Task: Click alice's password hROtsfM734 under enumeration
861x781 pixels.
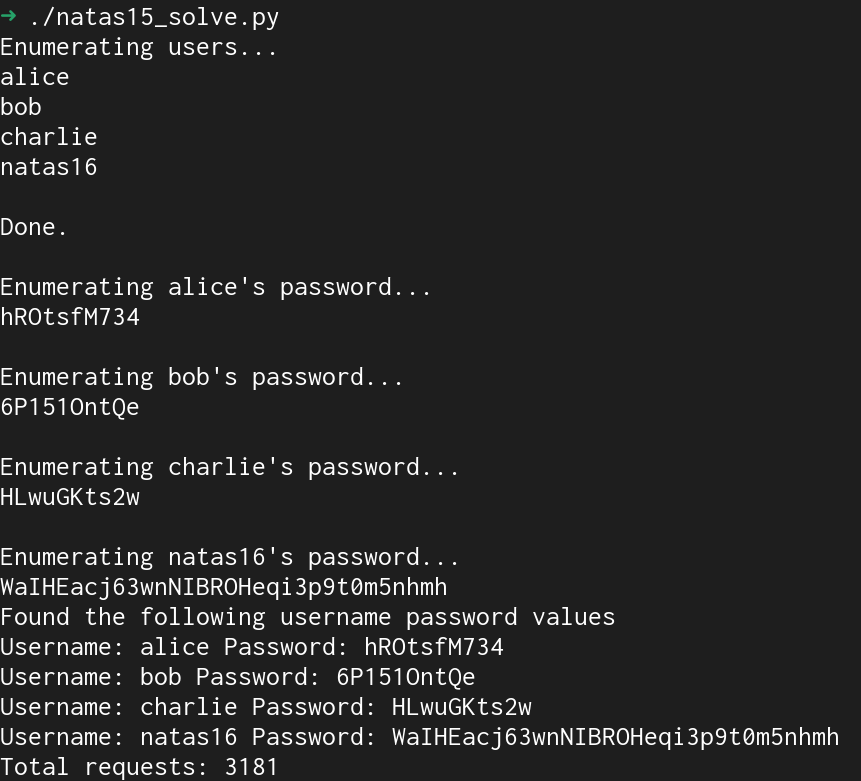Action: [x=70, y=317]
